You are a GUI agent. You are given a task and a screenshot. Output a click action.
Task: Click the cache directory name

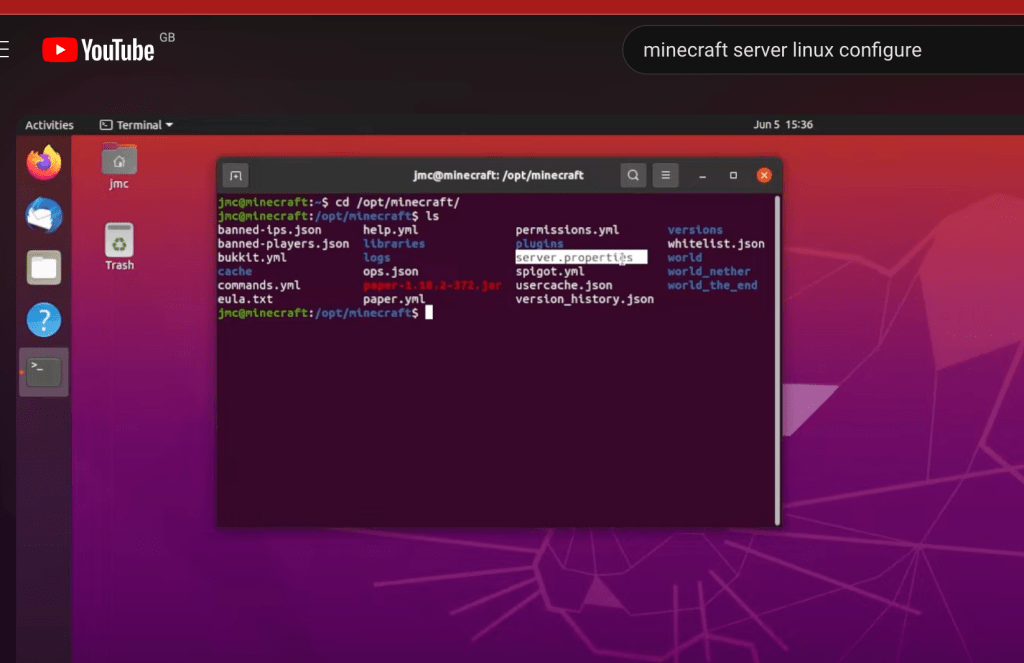[x=234, y=271]
